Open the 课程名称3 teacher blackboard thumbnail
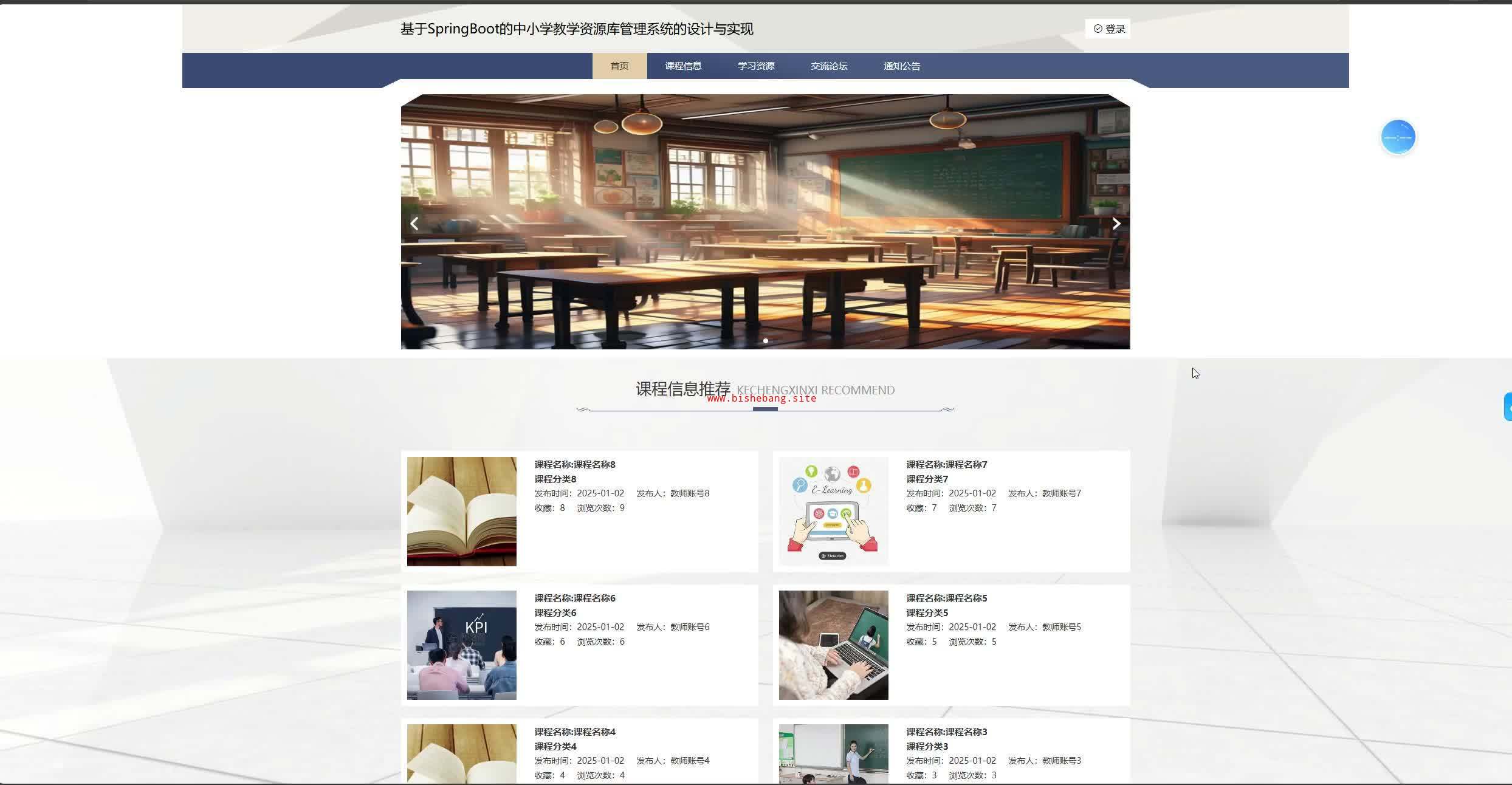The width and height of the screenshot is (1512, 785). 833,753
